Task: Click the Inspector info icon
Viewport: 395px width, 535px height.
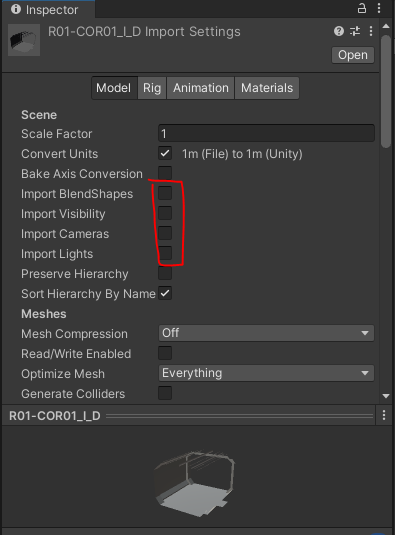Action: coord(16,9)
